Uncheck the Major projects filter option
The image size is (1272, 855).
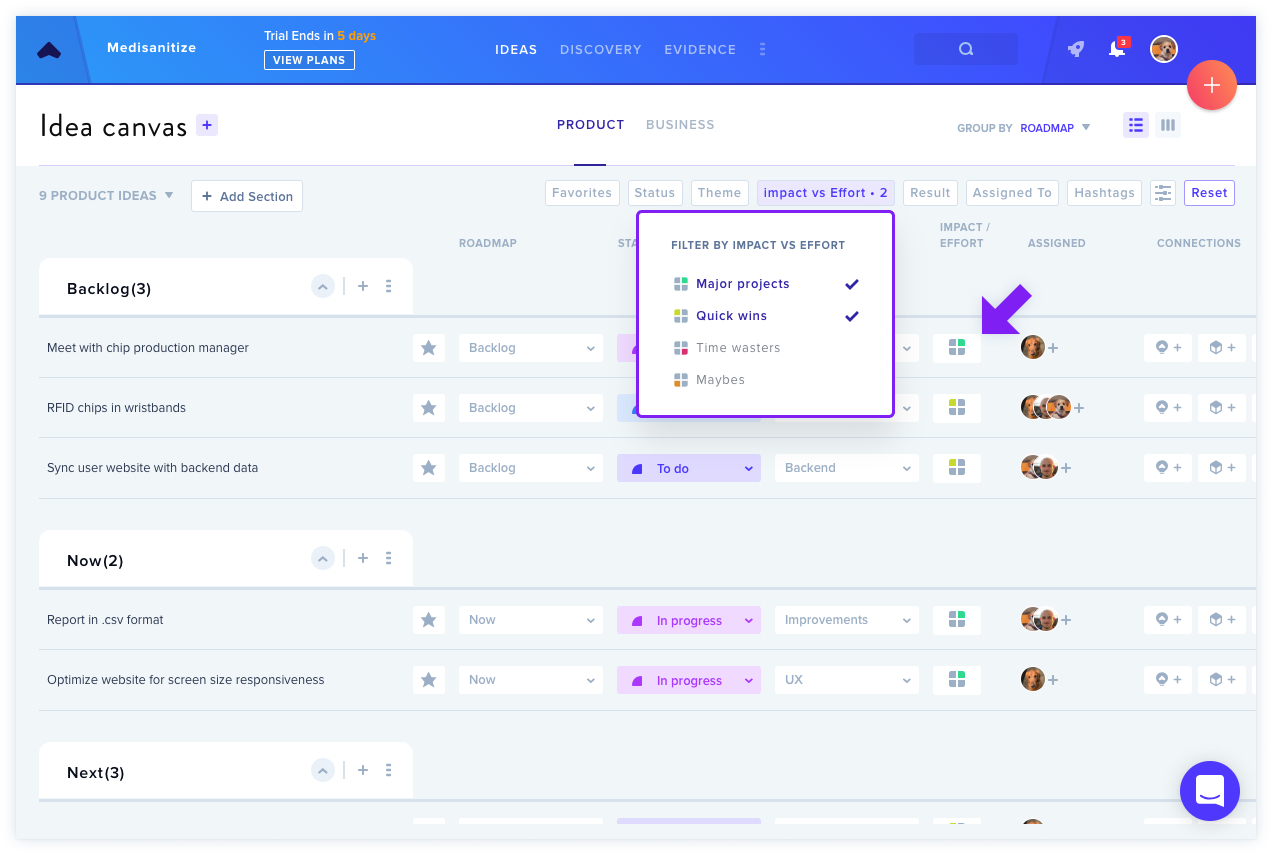tap(766, 284)
